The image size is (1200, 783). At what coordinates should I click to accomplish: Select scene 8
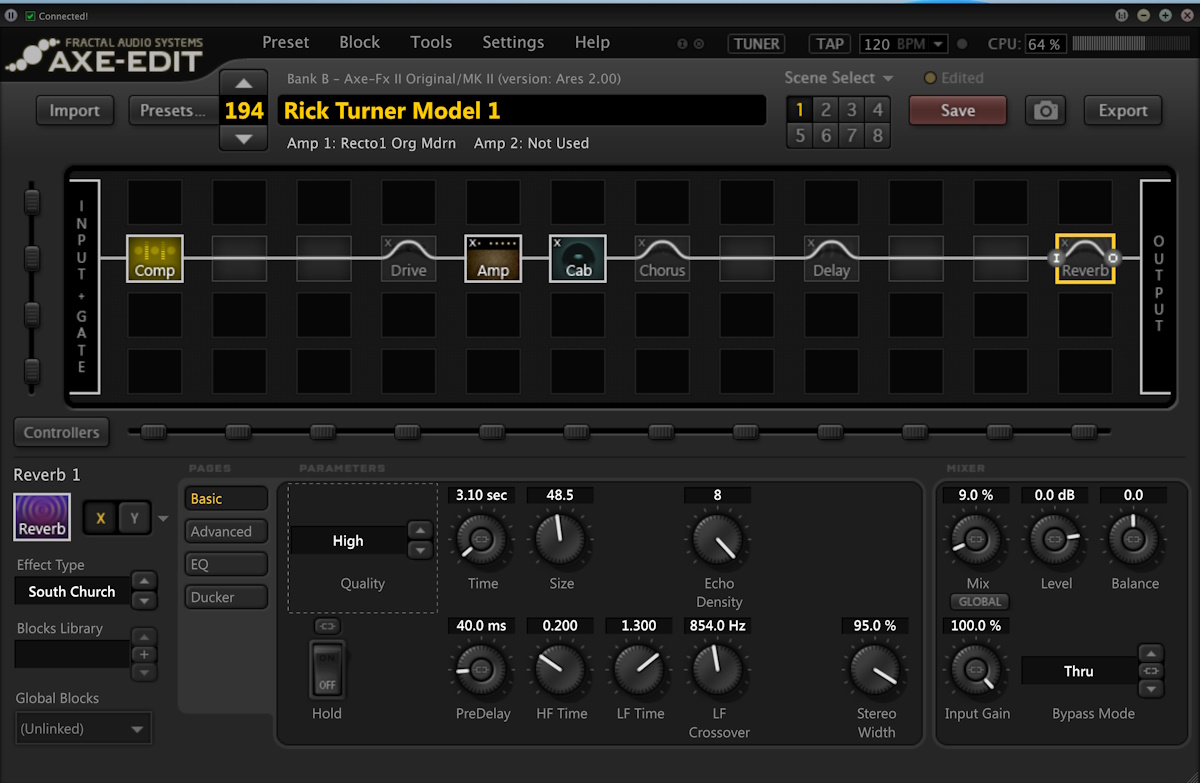click(x=877, y=136)
